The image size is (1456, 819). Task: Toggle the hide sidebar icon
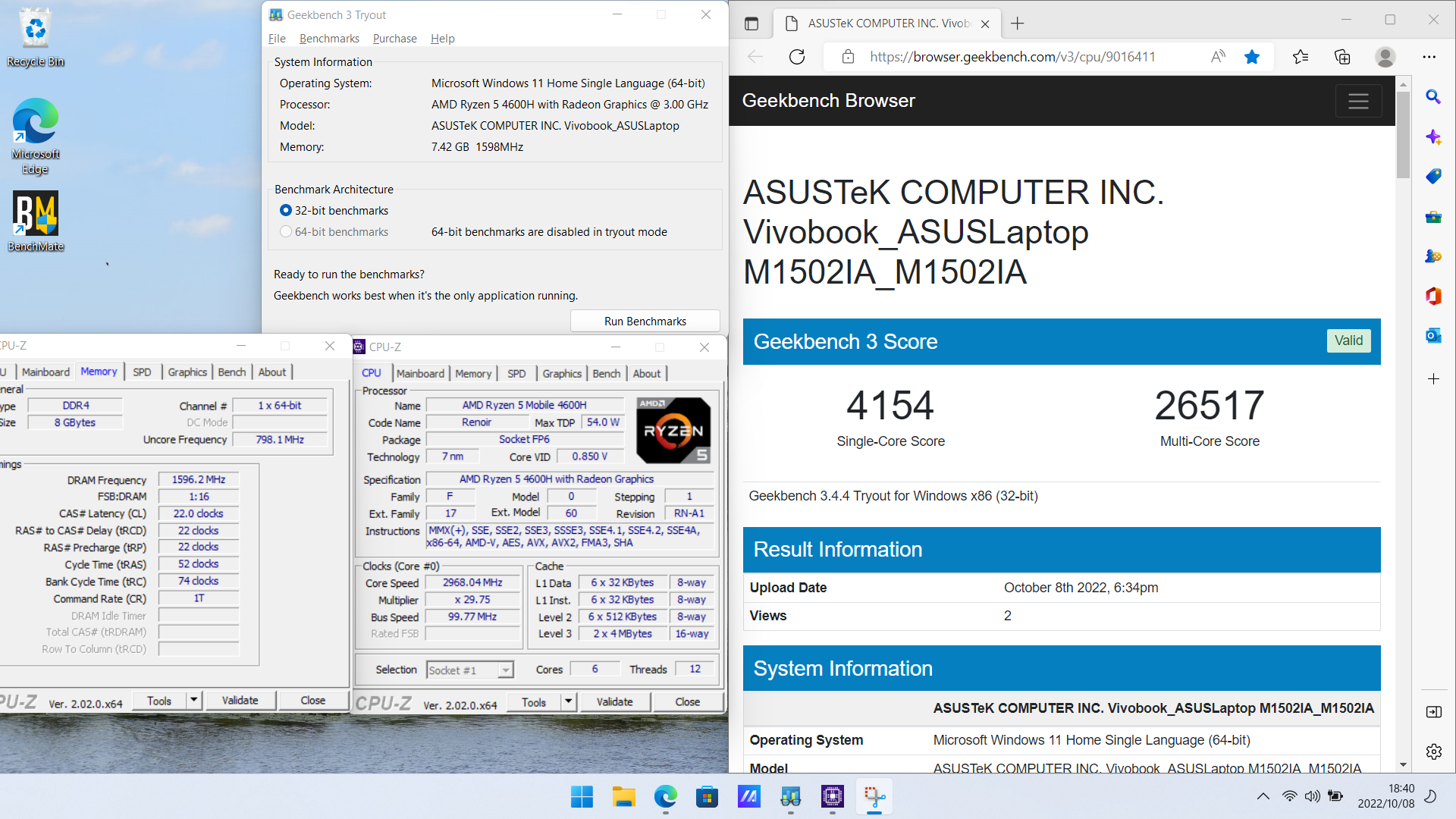point(1433,711)
